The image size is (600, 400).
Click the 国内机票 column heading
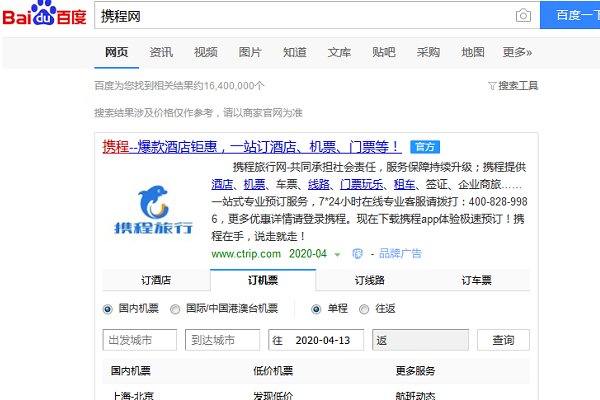[x=130, y=371]
